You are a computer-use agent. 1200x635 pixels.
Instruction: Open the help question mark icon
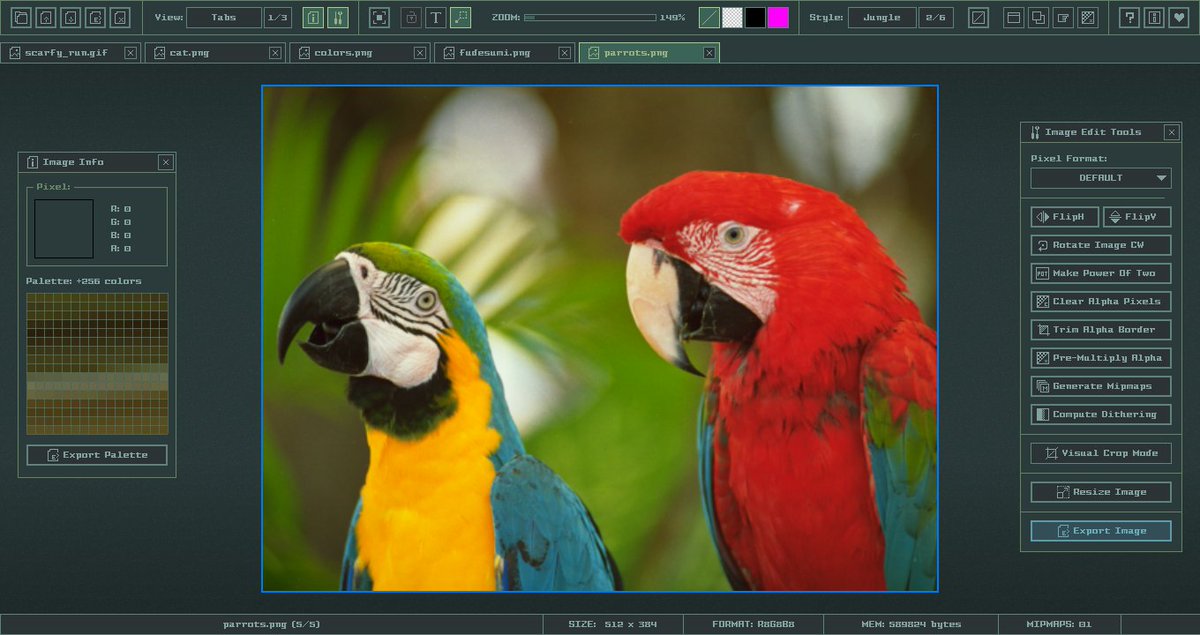pos(1129,17)
